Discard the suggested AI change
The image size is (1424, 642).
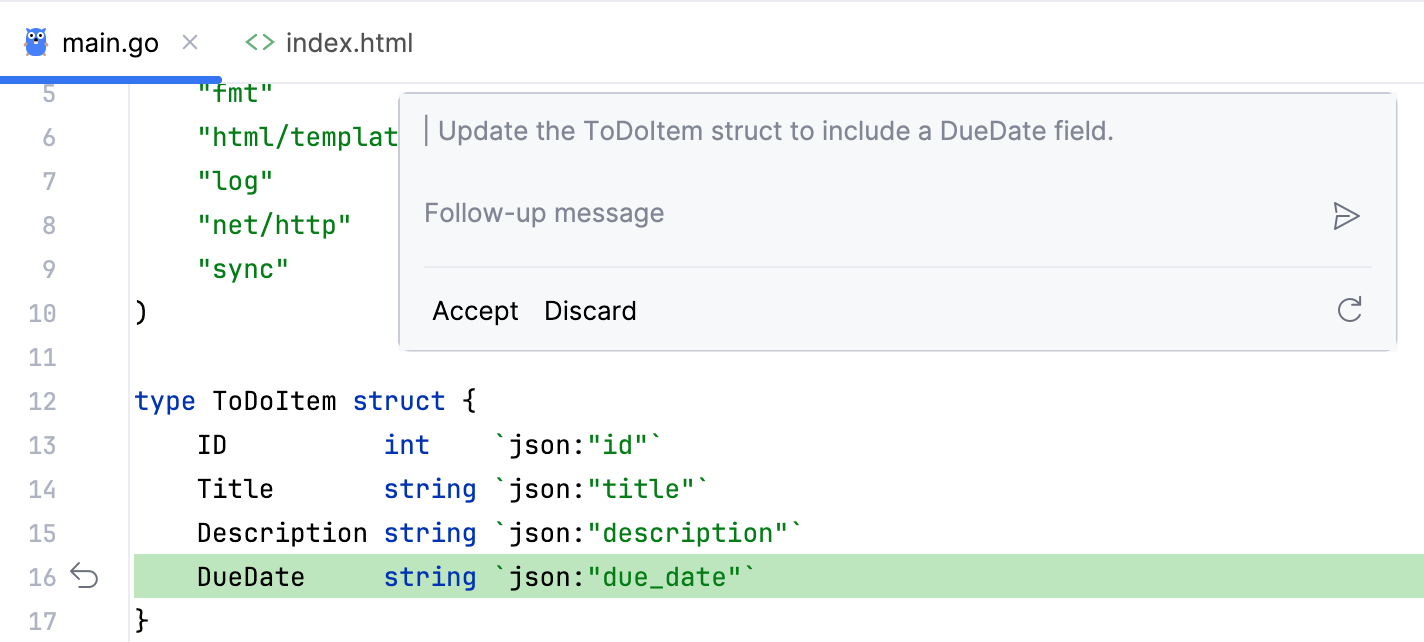590,311
